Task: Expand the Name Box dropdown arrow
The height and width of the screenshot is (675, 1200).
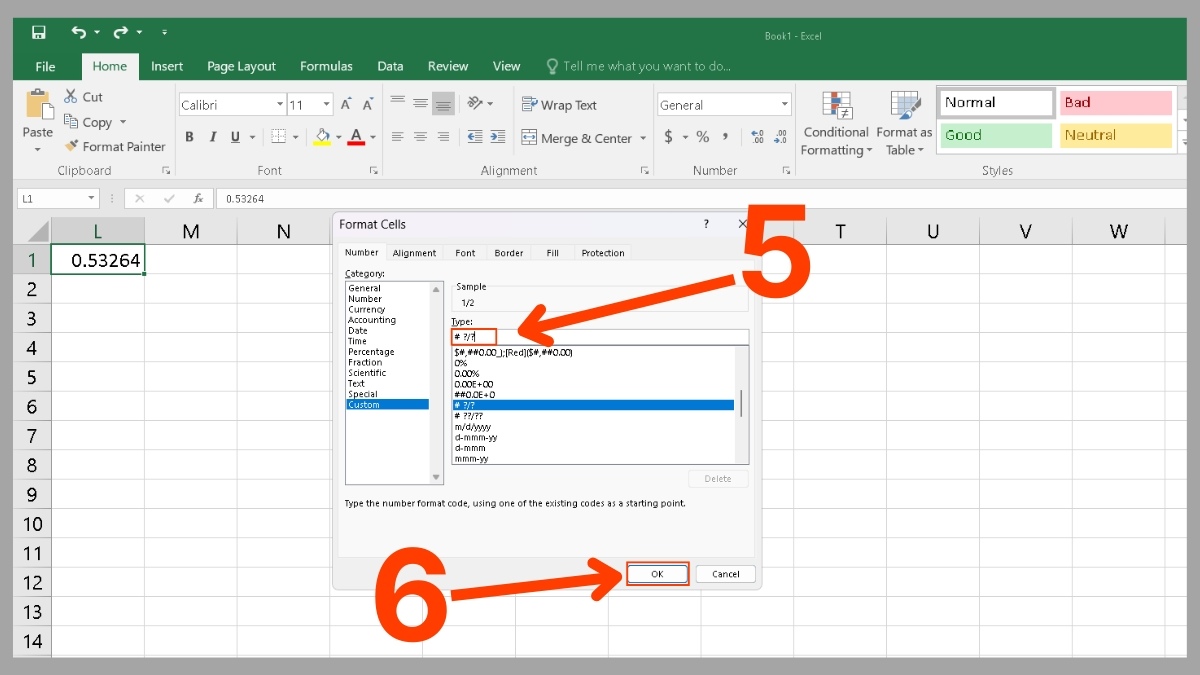Action: click(x=90, y=198)
